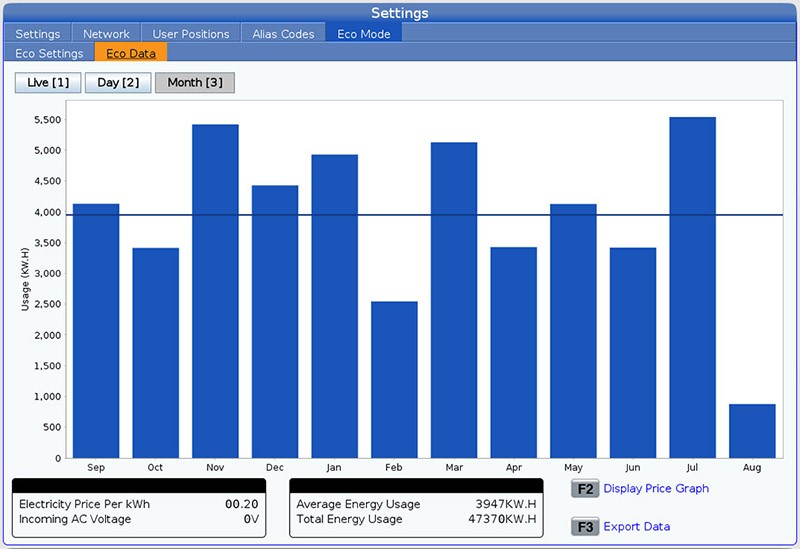Click the Export Data link
The image size is (800, 549).
637,526
